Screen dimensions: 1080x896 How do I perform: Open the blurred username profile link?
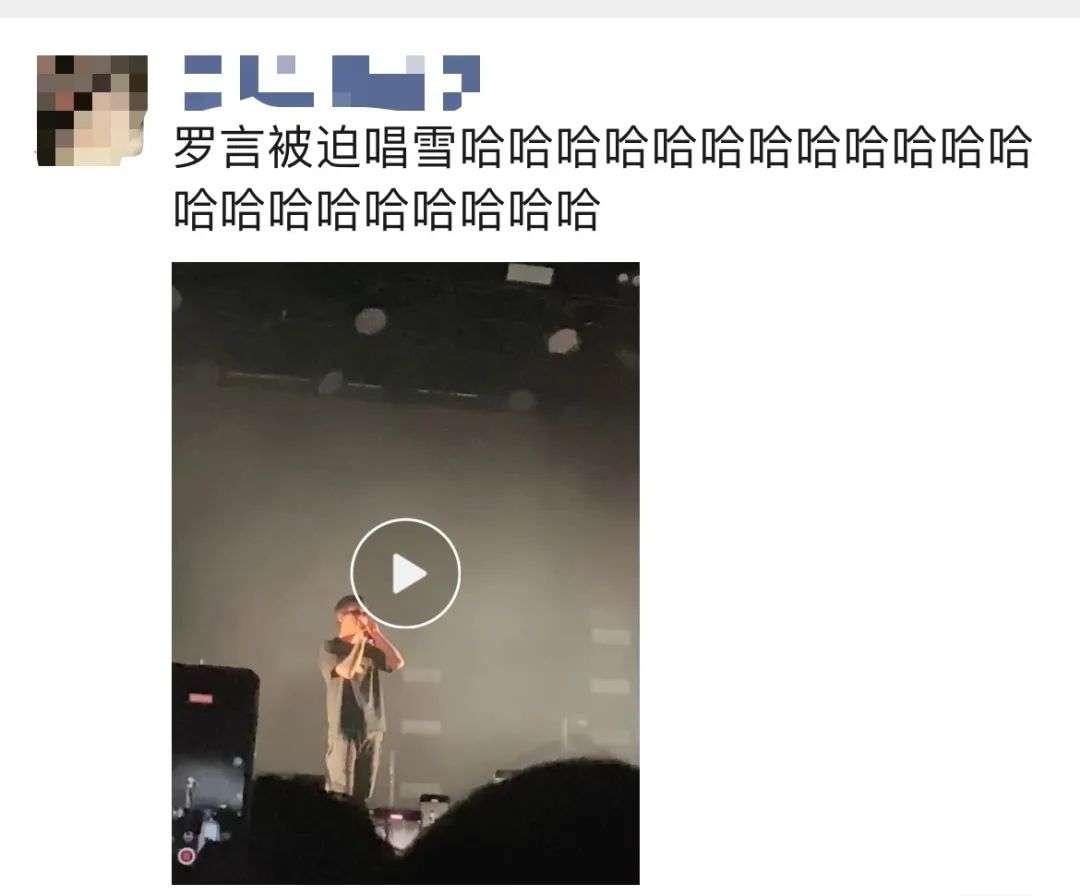331,83
